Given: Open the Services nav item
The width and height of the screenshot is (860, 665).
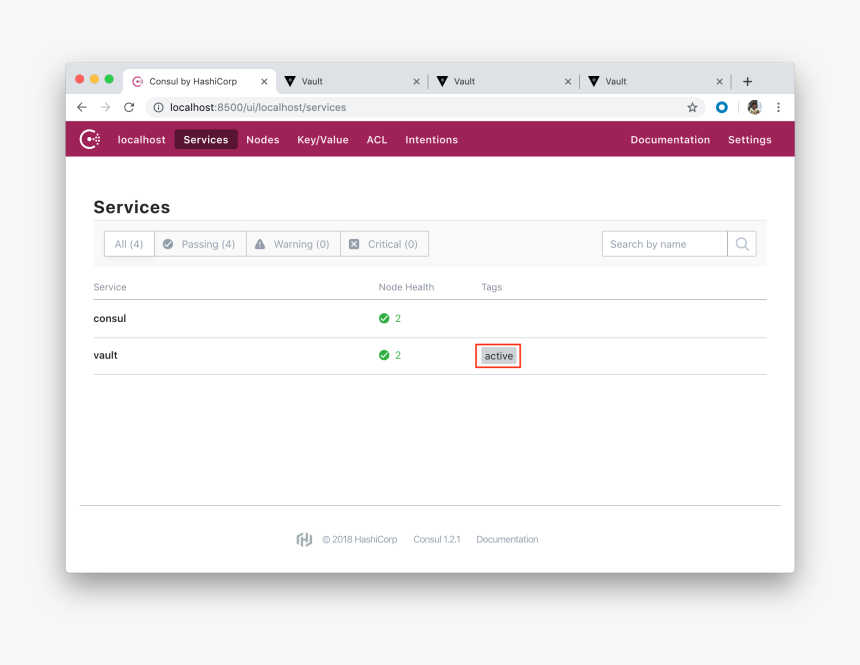Looking at the screenshot, I should (x=206, y=140).
